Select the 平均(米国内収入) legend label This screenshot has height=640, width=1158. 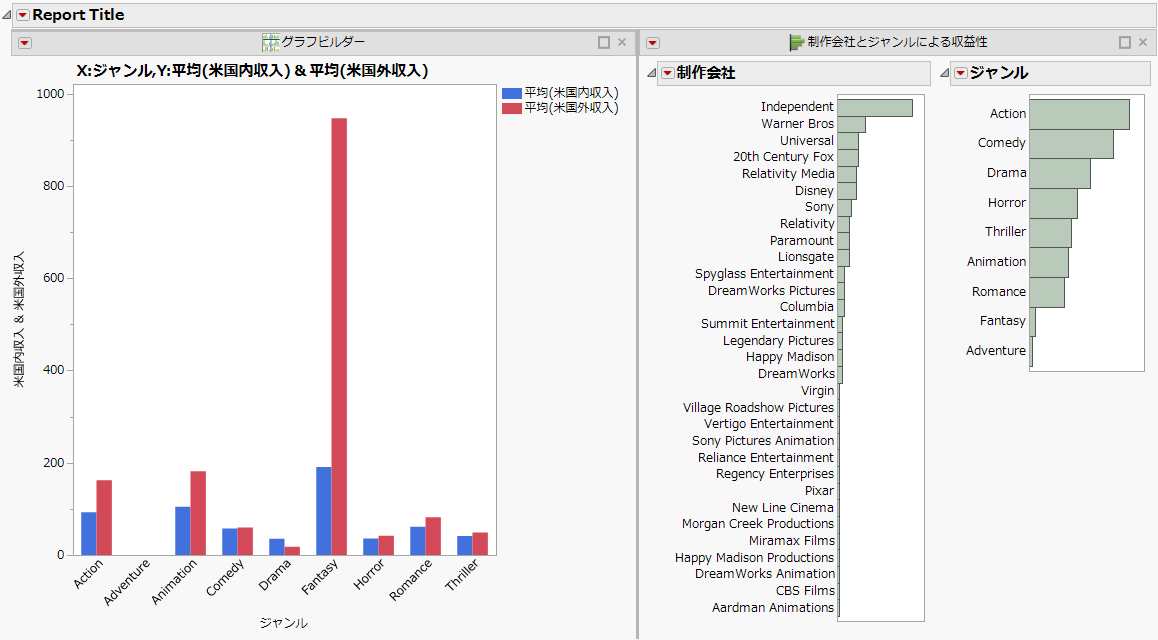[x=572, y=93]
